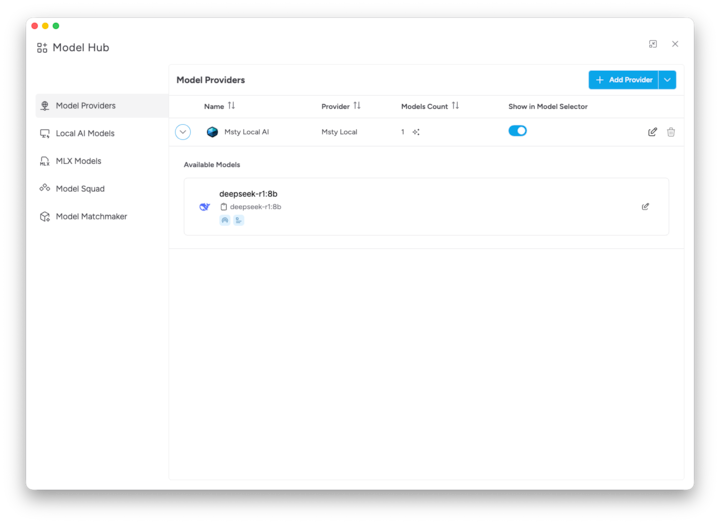
Task: Pop out the Model Hub window
Action: (653, 44)
